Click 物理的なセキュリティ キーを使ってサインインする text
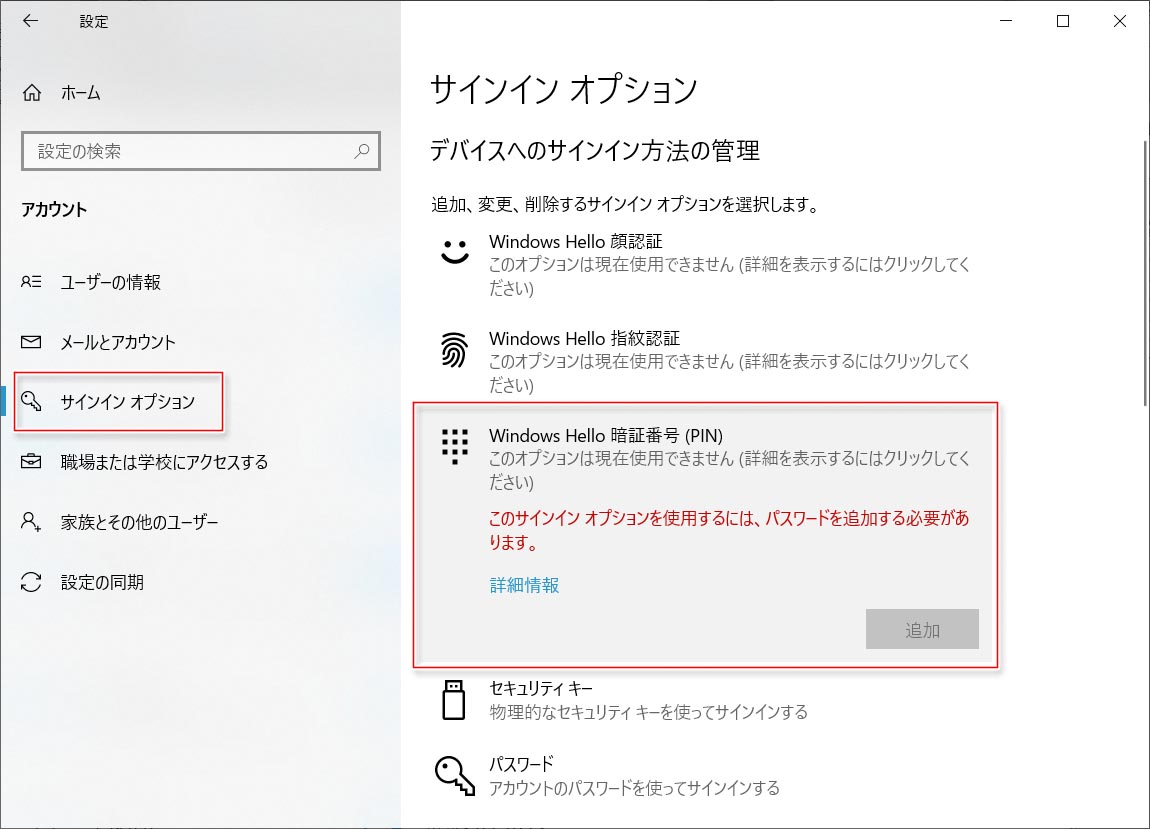Viewport: 1150px width, 829px height. pos(648,712)
